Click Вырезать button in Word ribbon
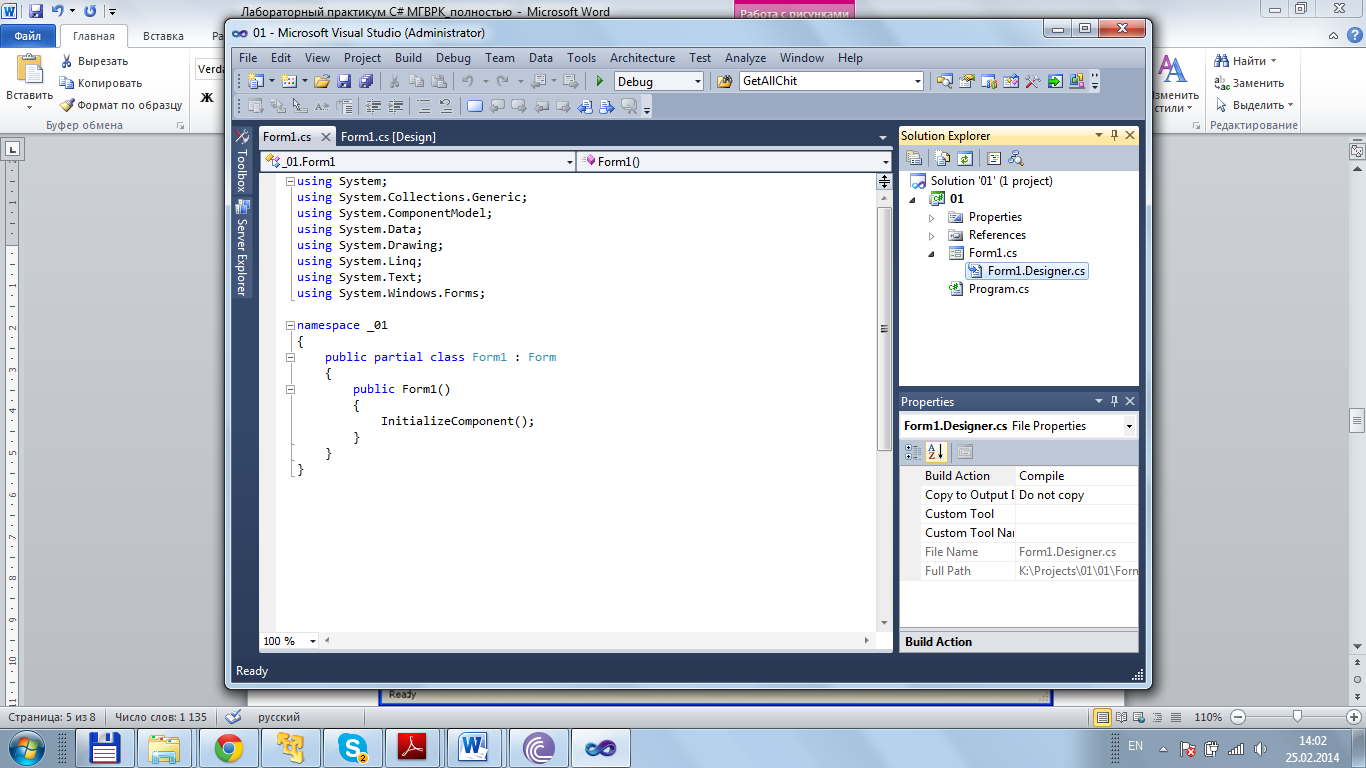The width and height of the screenshot is (1366, 768). point(93,61)
